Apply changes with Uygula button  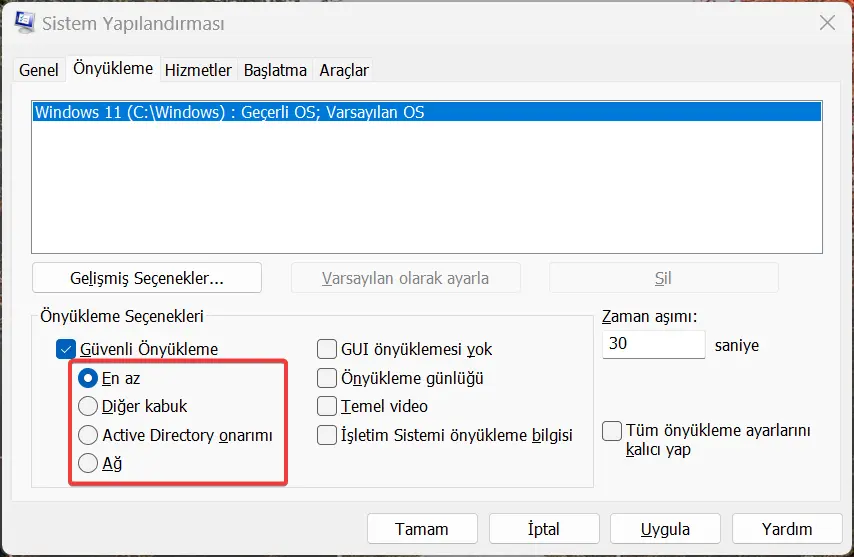666,529
